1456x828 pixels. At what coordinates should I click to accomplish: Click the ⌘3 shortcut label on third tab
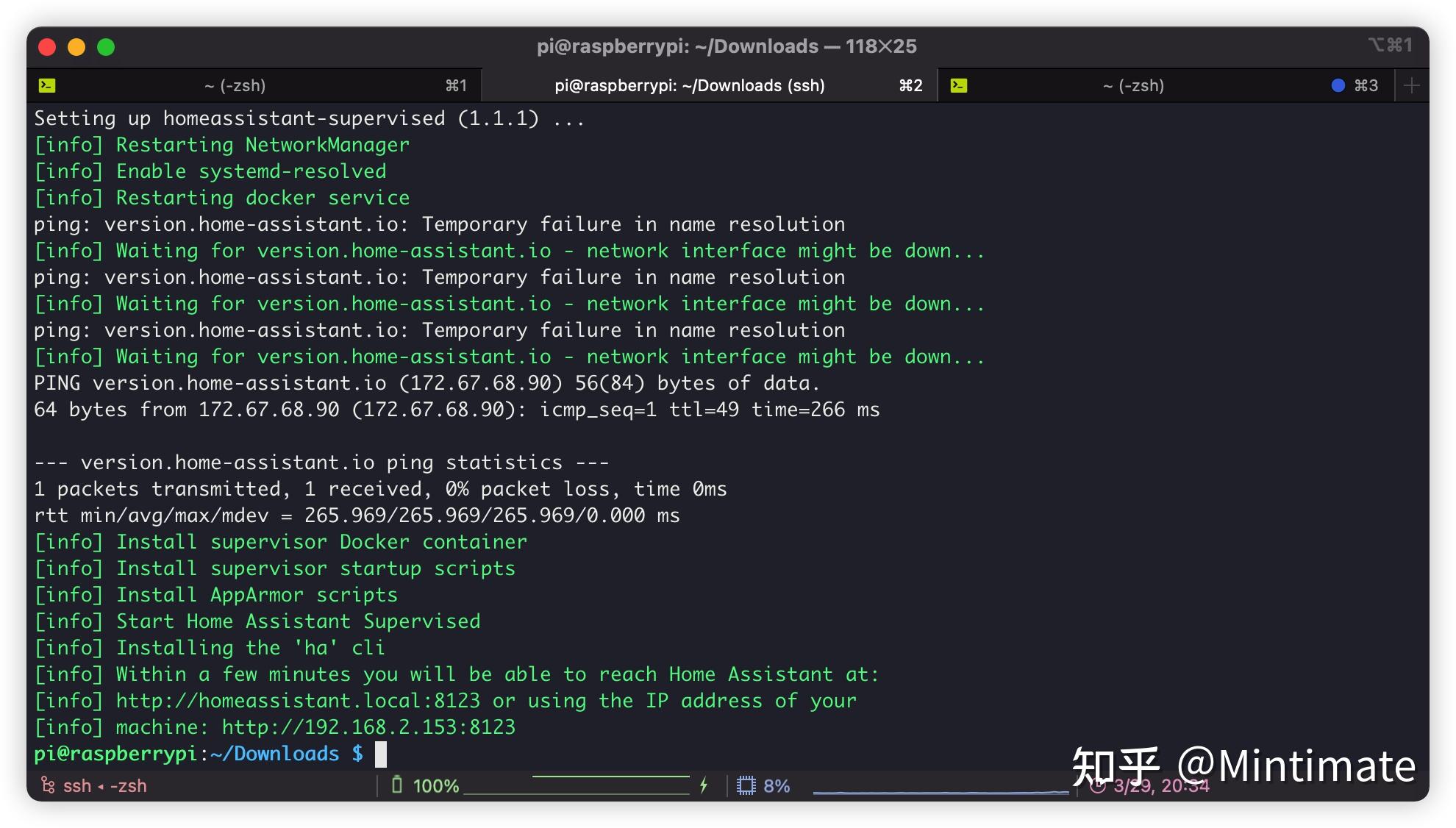1366,85
